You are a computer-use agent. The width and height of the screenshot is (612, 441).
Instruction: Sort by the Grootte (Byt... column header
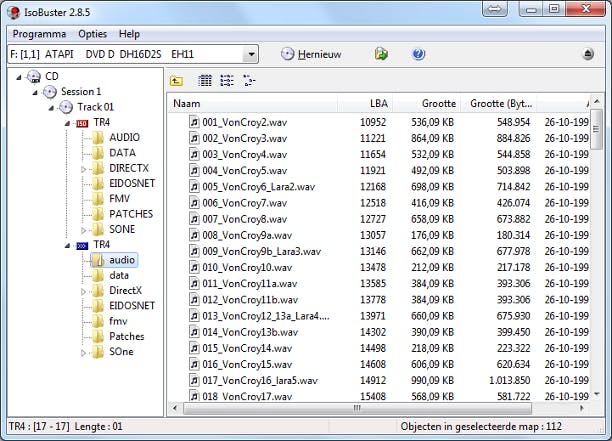(499, 103)
